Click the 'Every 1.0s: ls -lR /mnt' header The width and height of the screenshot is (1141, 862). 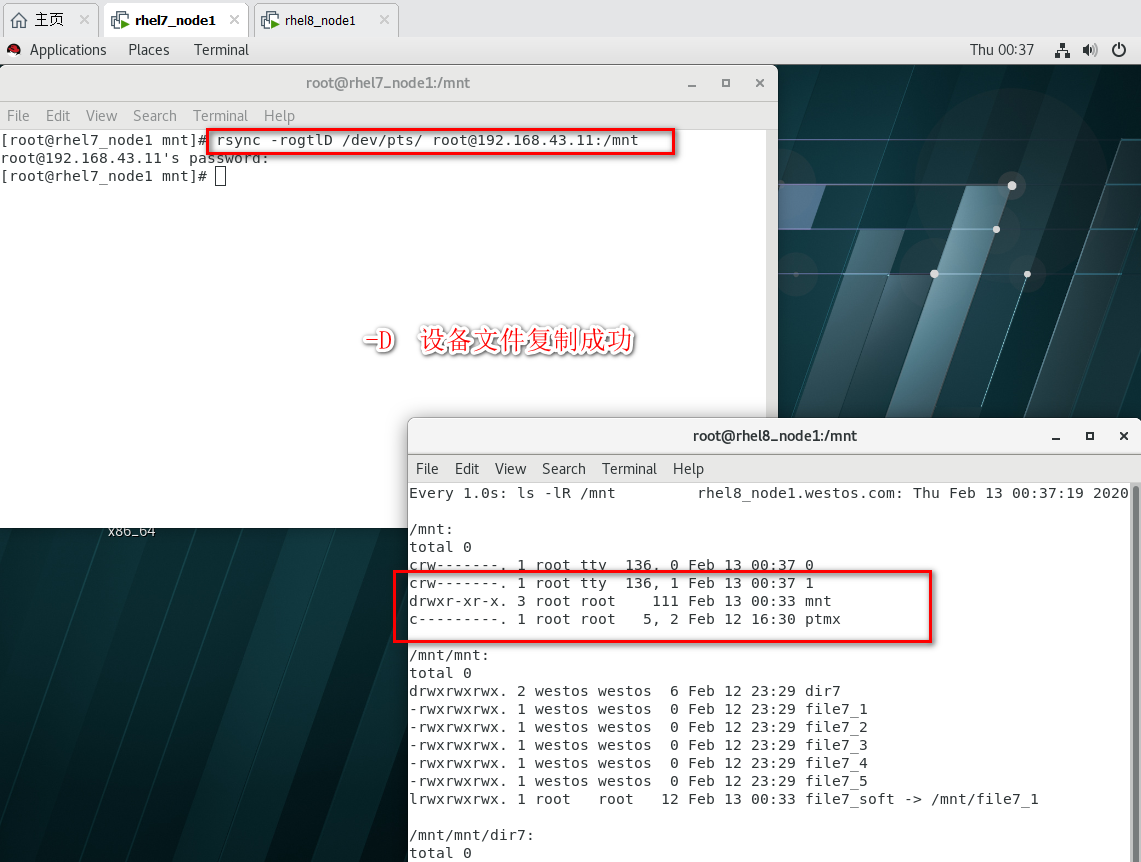(x=512, y=493)
